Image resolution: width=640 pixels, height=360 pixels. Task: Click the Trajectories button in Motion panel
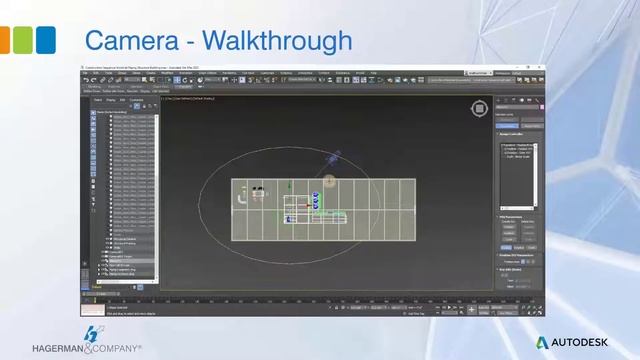tap(532, 126)
